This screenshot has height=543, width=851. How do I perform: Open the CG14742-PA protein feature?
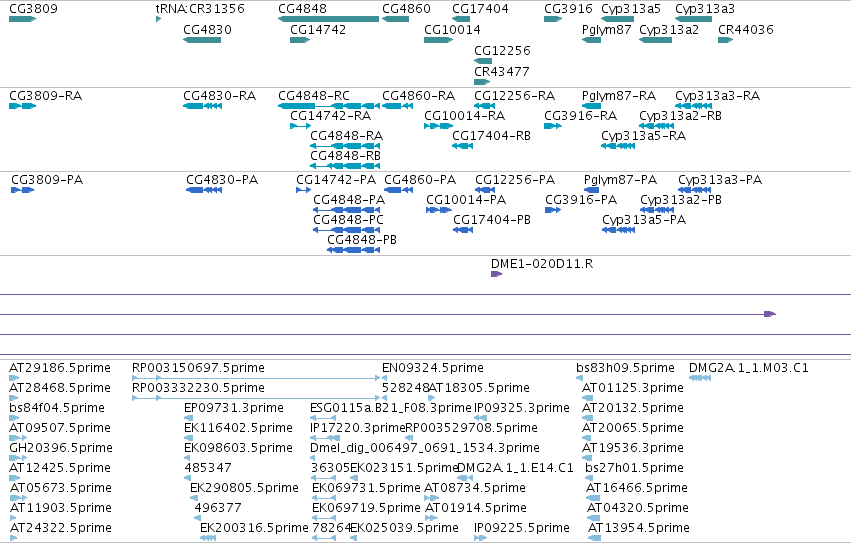click(x=303, y=190)
